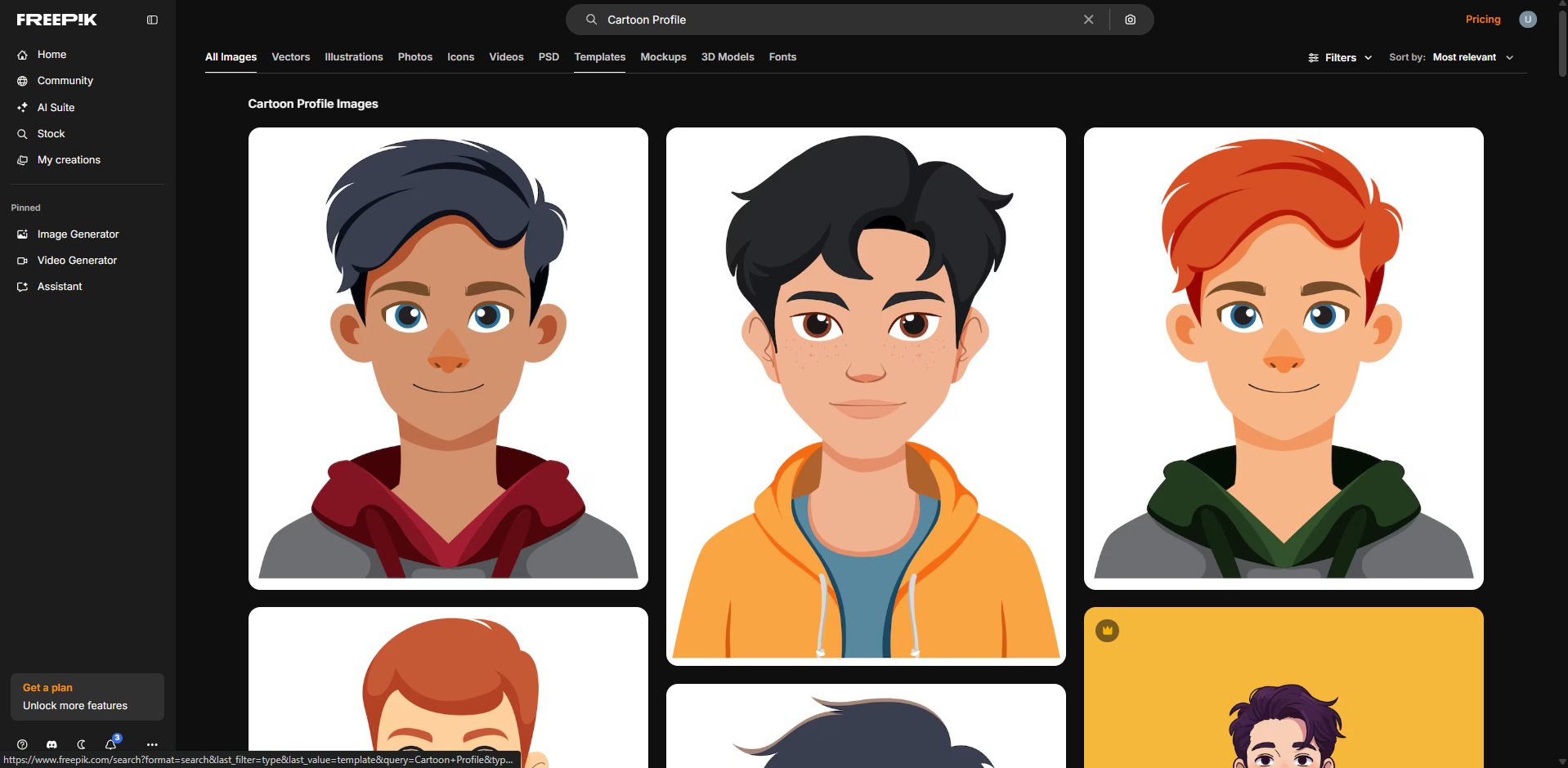Clear the Cartoon Profile search with the X
The height and width of the screenshot is (768, 1568).
coord(1088,19)
